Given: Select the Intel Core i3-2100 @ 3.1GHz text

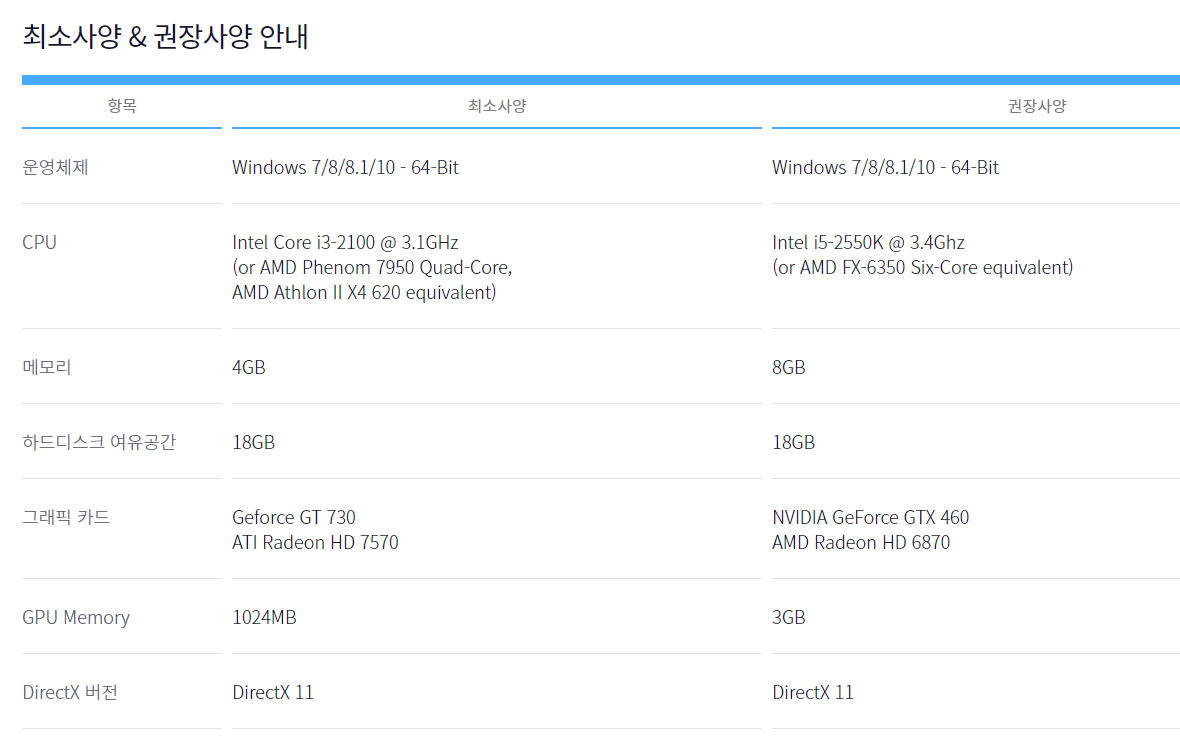Looking at the screenshot, I should coord(345,242).
